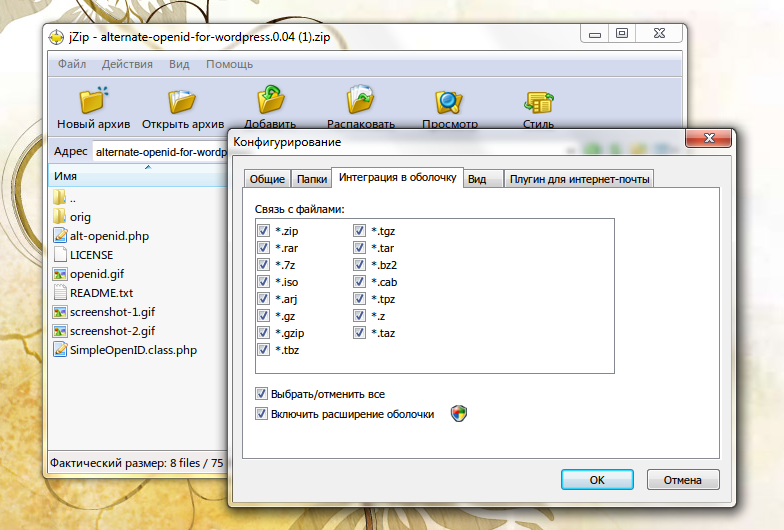Open the Вид tab in configuration dialog

[483, 179]
